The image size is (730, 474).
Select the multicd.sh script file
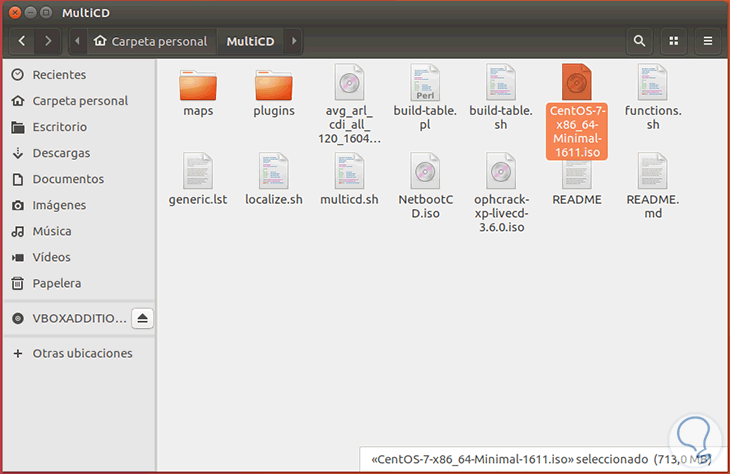[349, 179]
